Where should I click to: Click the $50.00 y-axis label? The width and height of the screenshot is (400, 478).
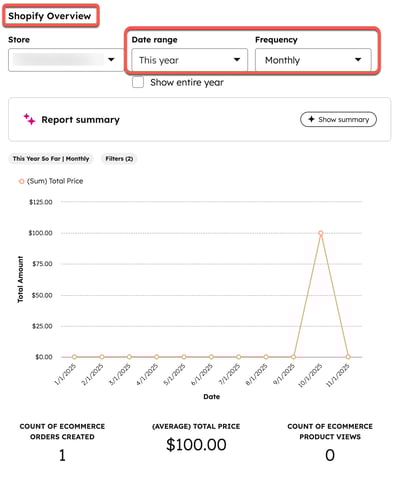point(42,295)
